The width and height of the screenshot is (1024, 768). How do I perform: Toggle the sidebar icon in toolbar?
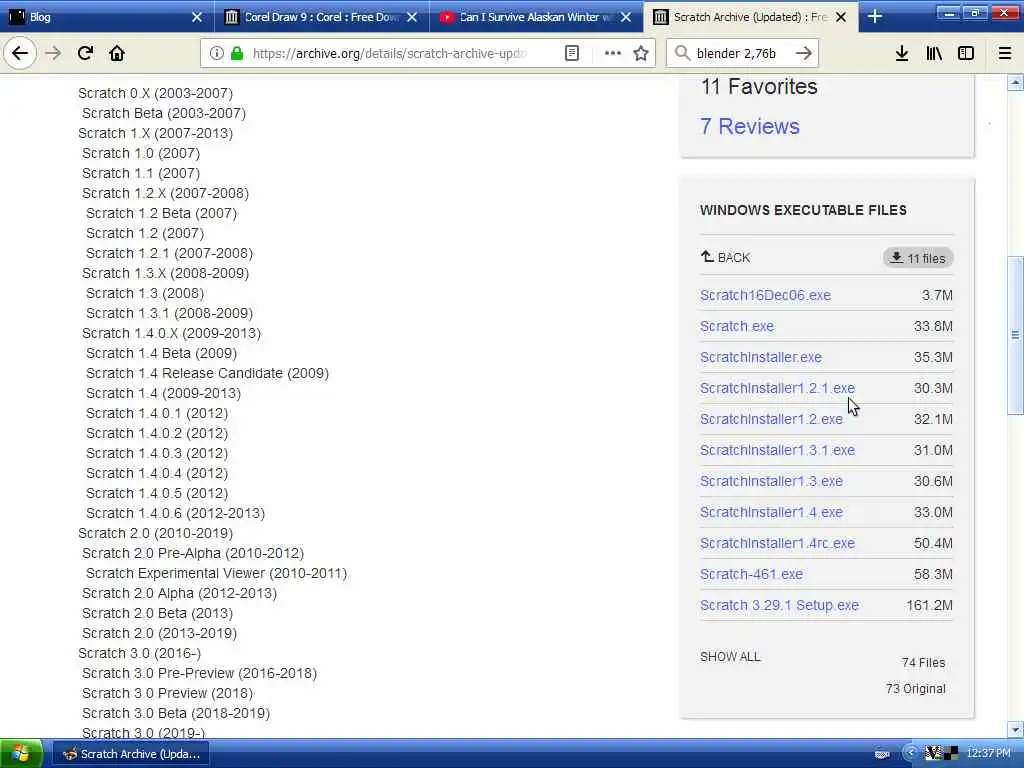pyautogui.click(x=966, y=54)
